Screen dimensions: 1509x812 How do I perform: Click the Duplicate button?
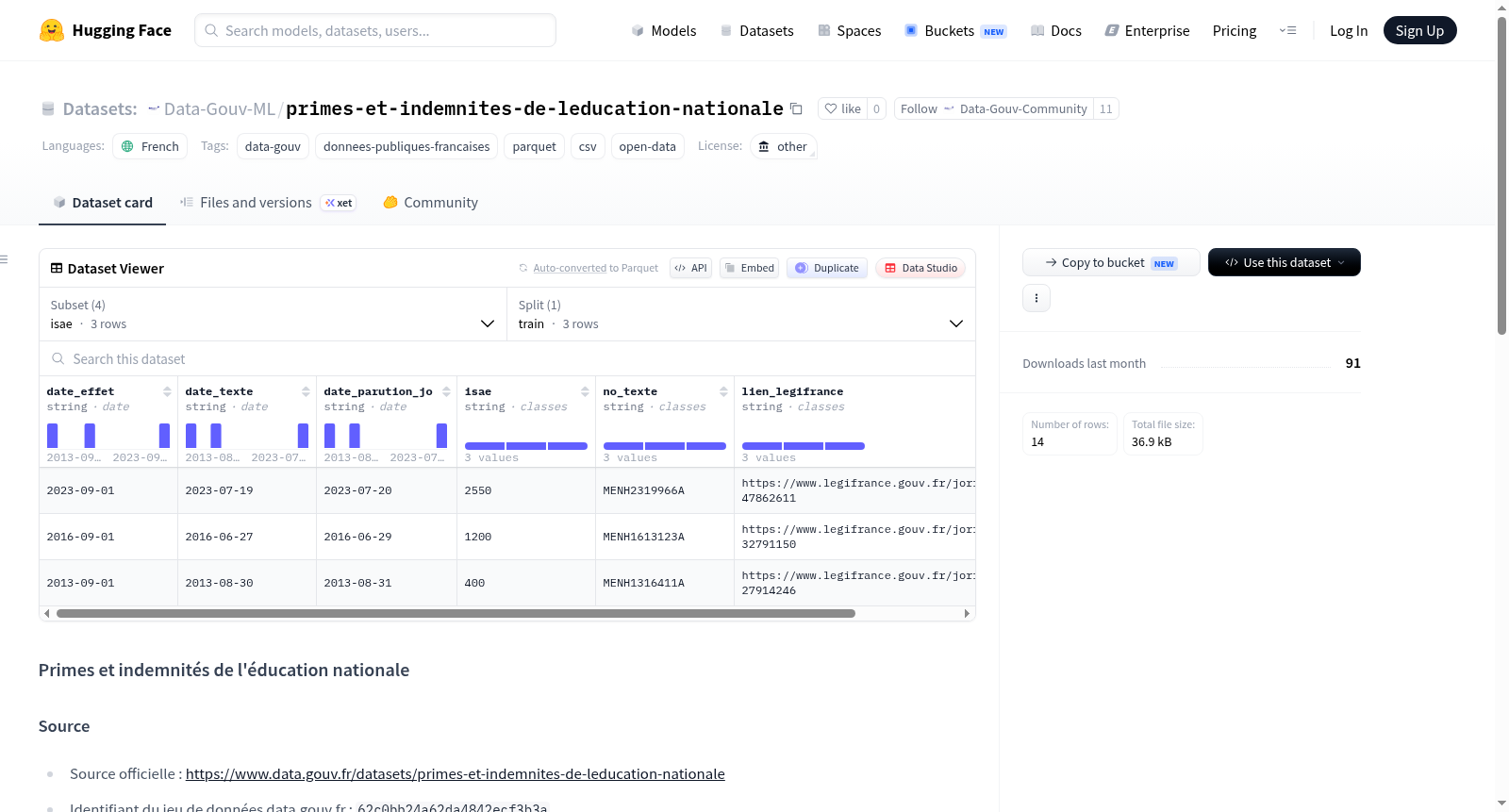click(x=827, y=268)
